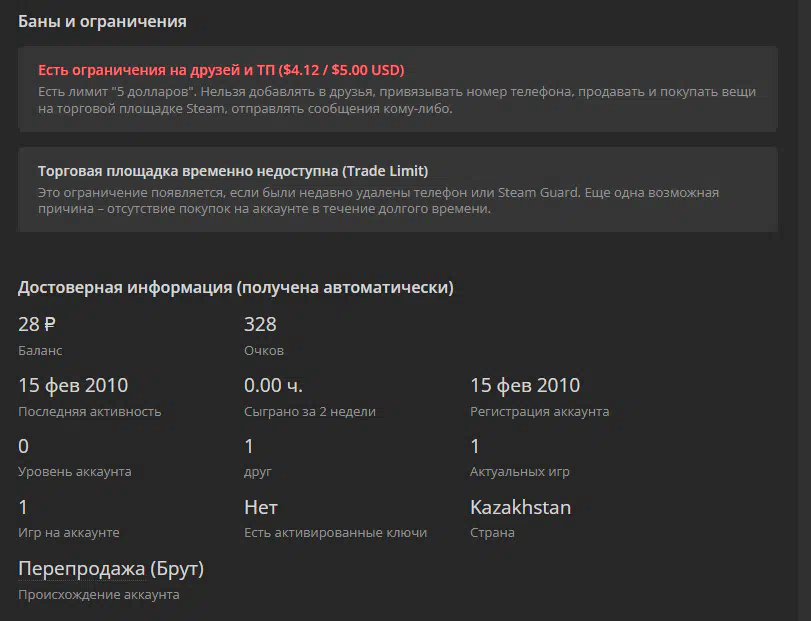The image size is (811, 621).
Task: Click the 'Уровень аккаунта' label
Action: click(x=74, y=472)
